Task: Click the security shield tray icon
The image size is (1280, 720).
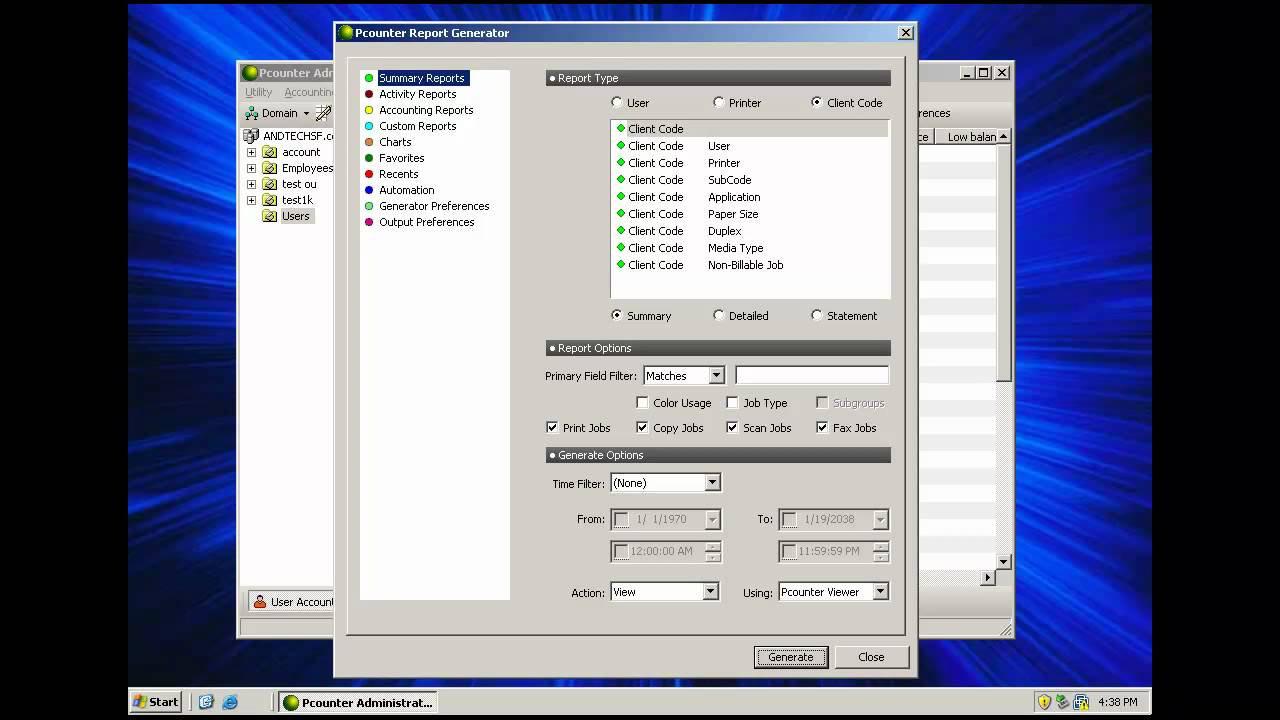Action: pyautogui.click(x=1044, y=702)
